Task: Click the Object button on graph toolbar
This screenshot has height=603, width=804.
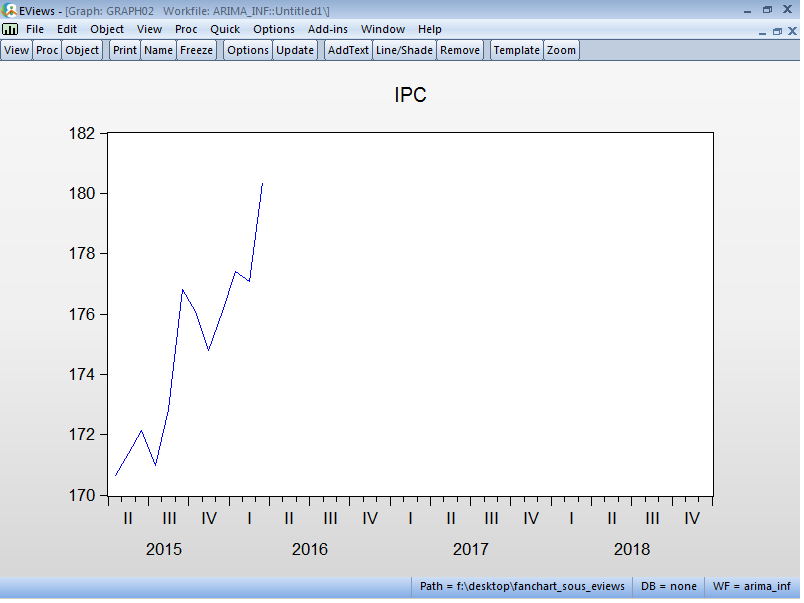Action: click(82, 50)
